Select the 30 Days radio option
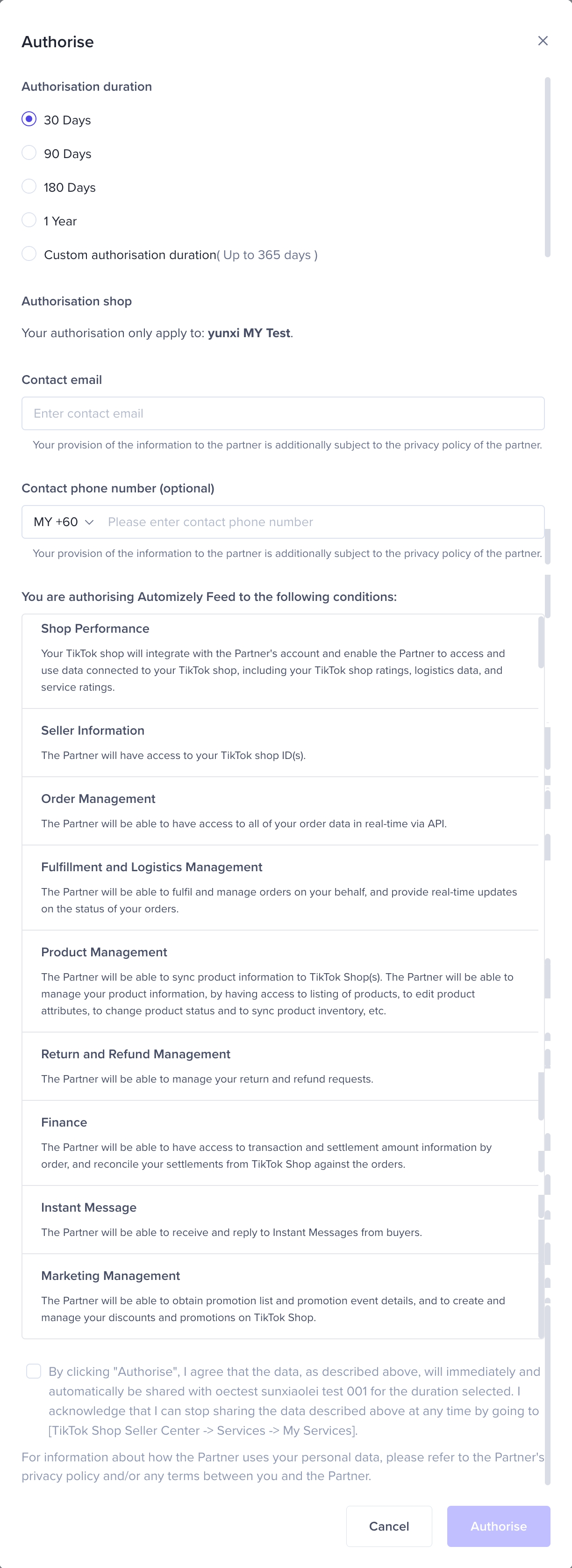572x1568 pixels. tap(29, 119)
